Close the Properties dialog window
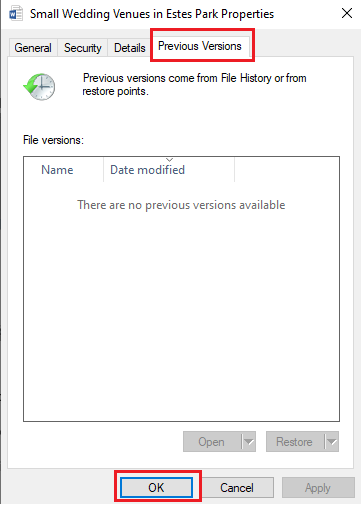 point(347,13)
